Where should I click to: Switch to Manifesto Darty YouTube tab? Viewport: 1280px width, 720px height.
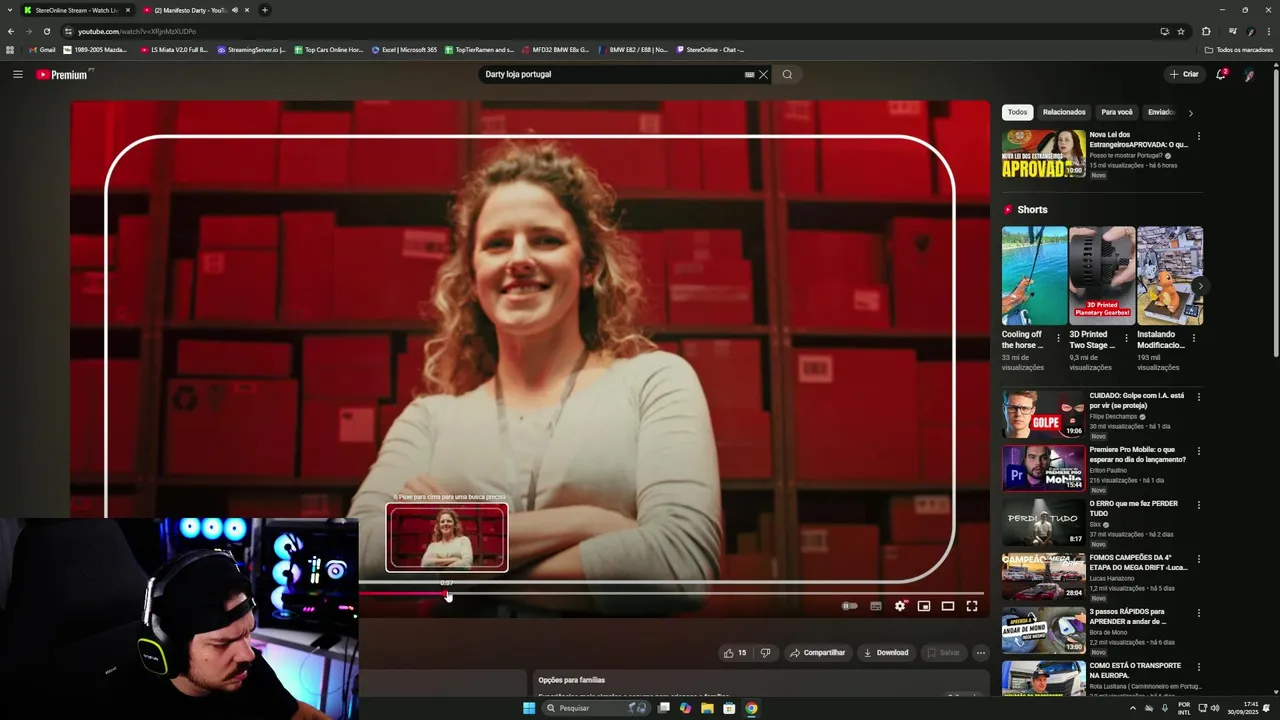pyautogui.click(x=190, y=10)
